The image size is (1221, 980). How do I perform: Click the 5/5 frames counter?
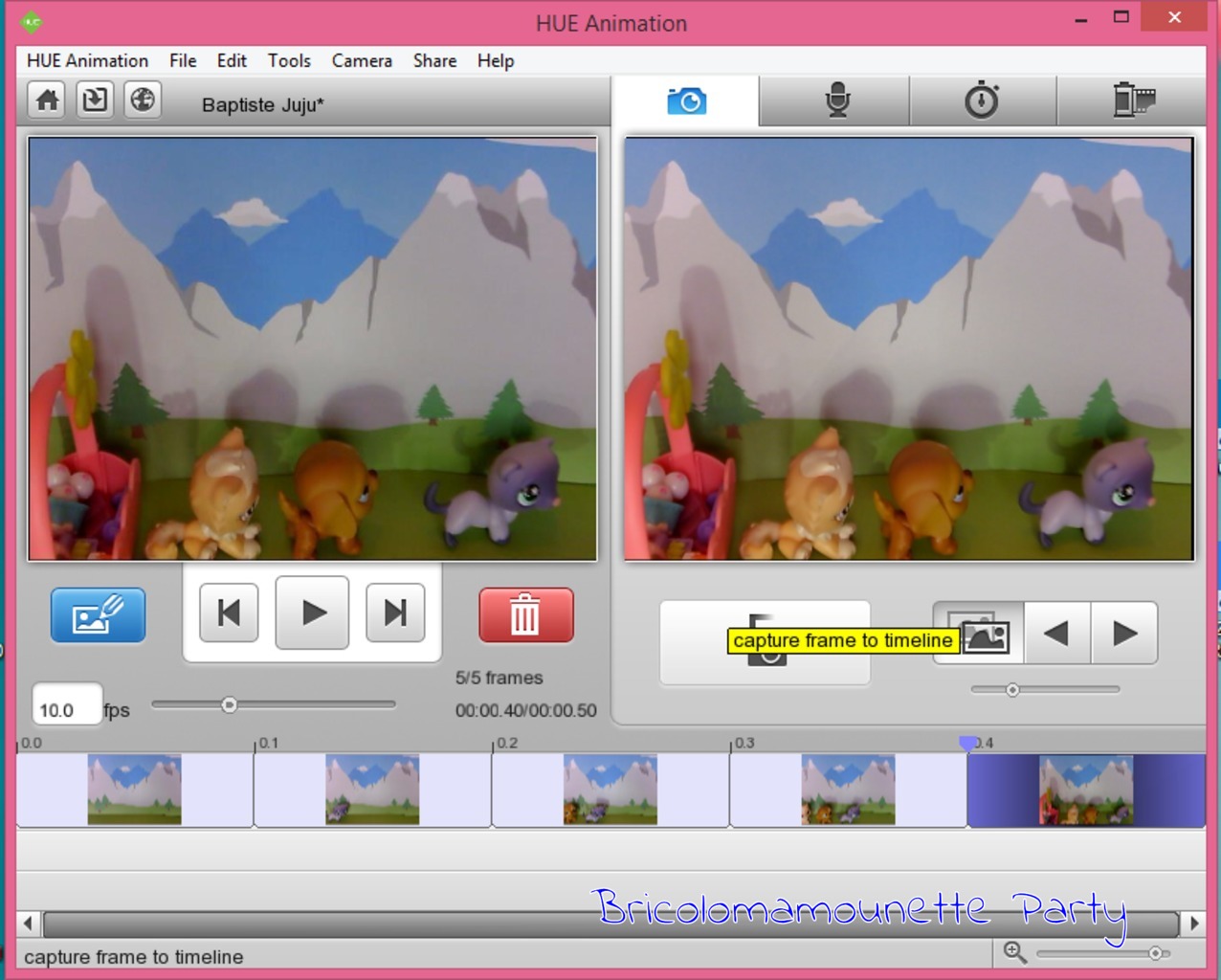coord(499,678)
